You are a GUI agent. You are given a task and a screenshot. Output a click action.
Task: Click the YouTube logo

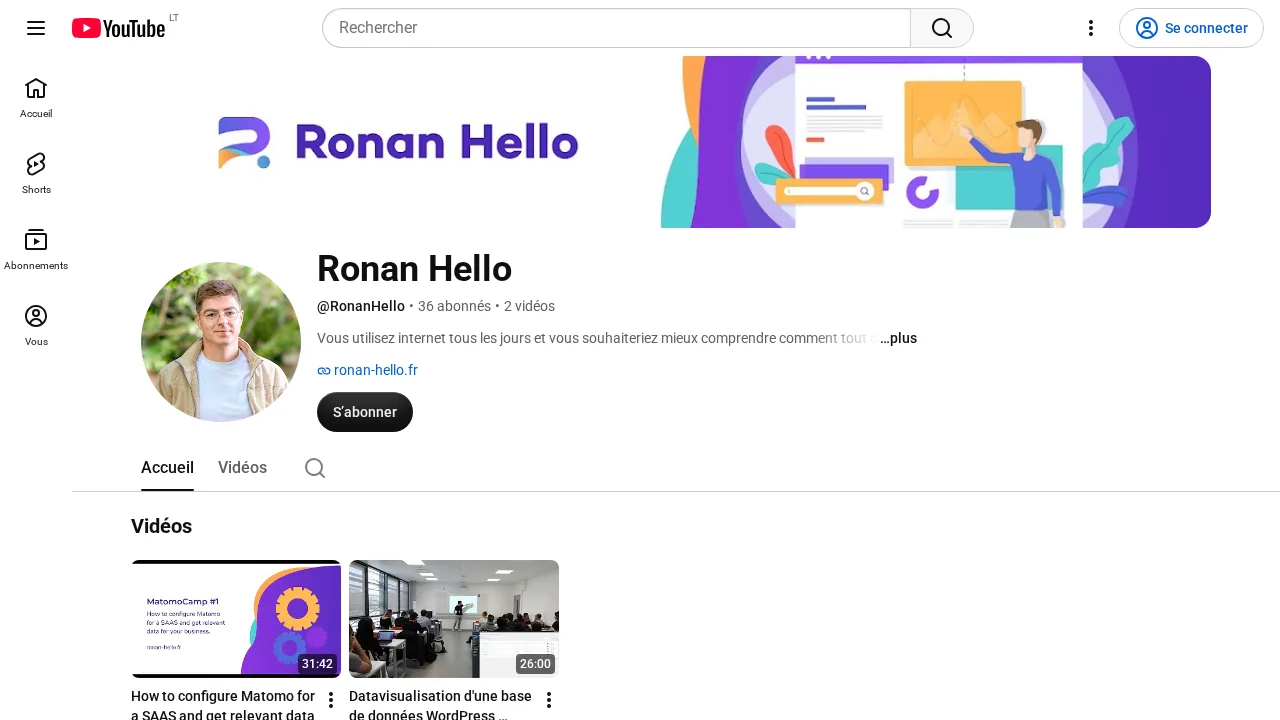click(118, 28)
